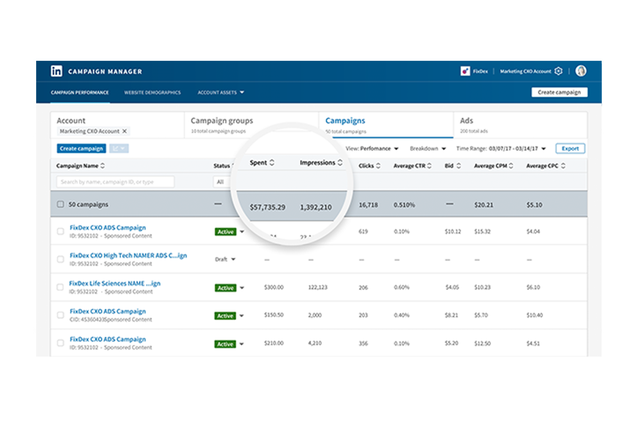Viewport: 640px width, 424px height.
Task: Sort by Average CPM column arrows
Action: (x=511, y=166)
